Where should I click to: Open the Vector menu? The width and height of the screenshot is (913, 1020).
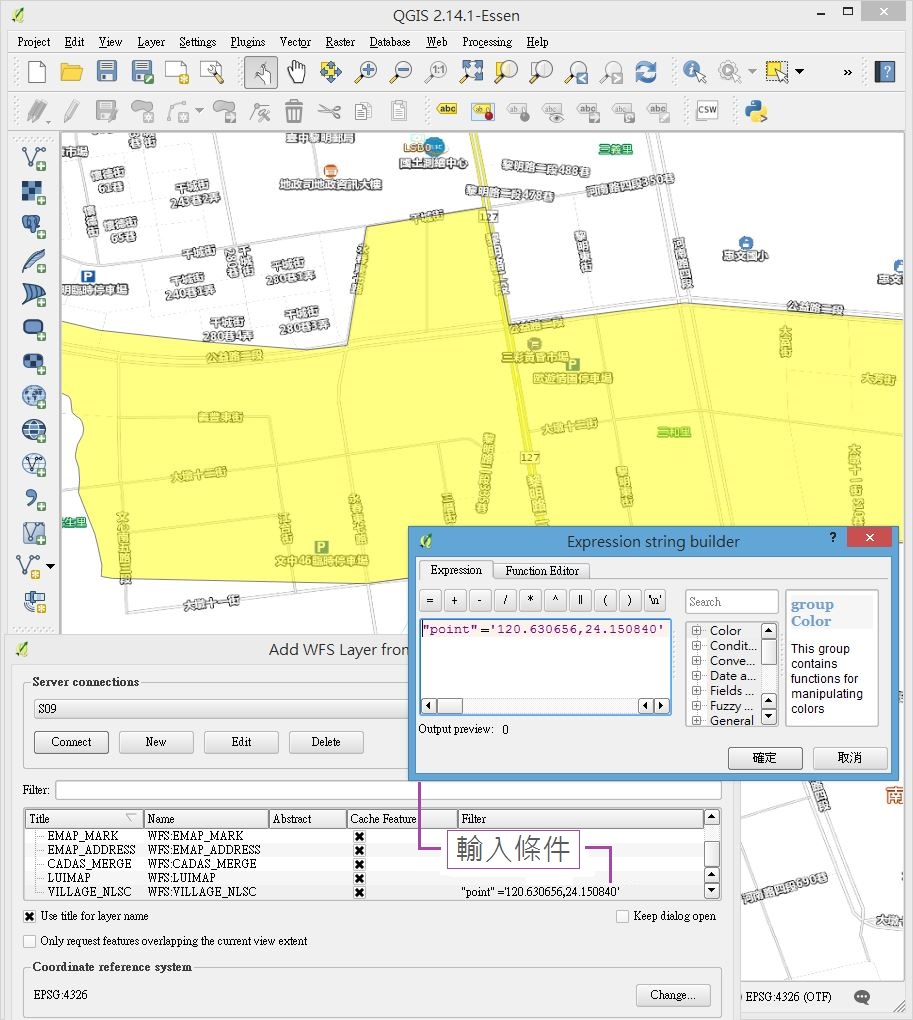[x=295, y=42]
